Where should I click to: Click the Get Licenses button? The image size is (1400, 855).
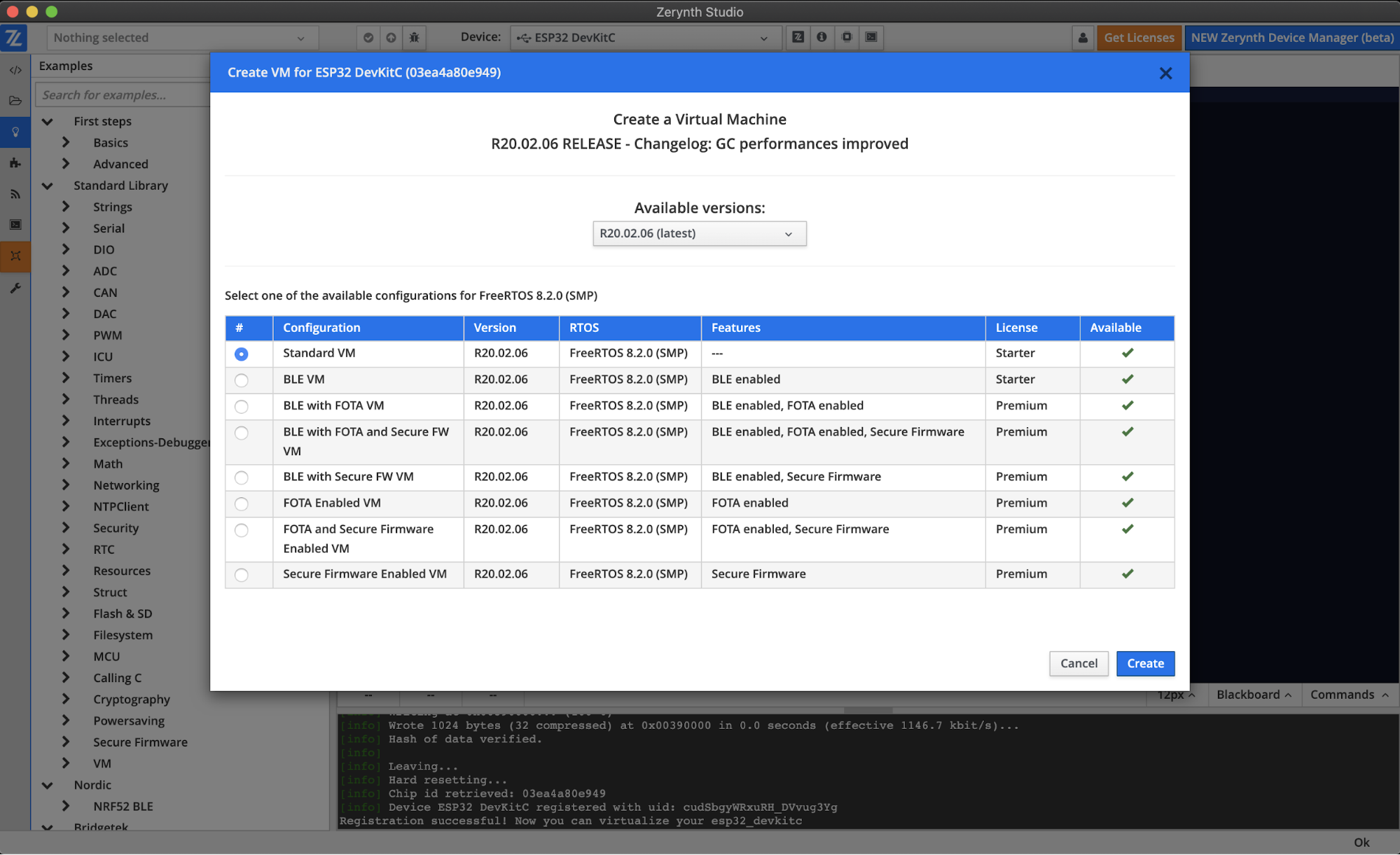pos(1139,38)
